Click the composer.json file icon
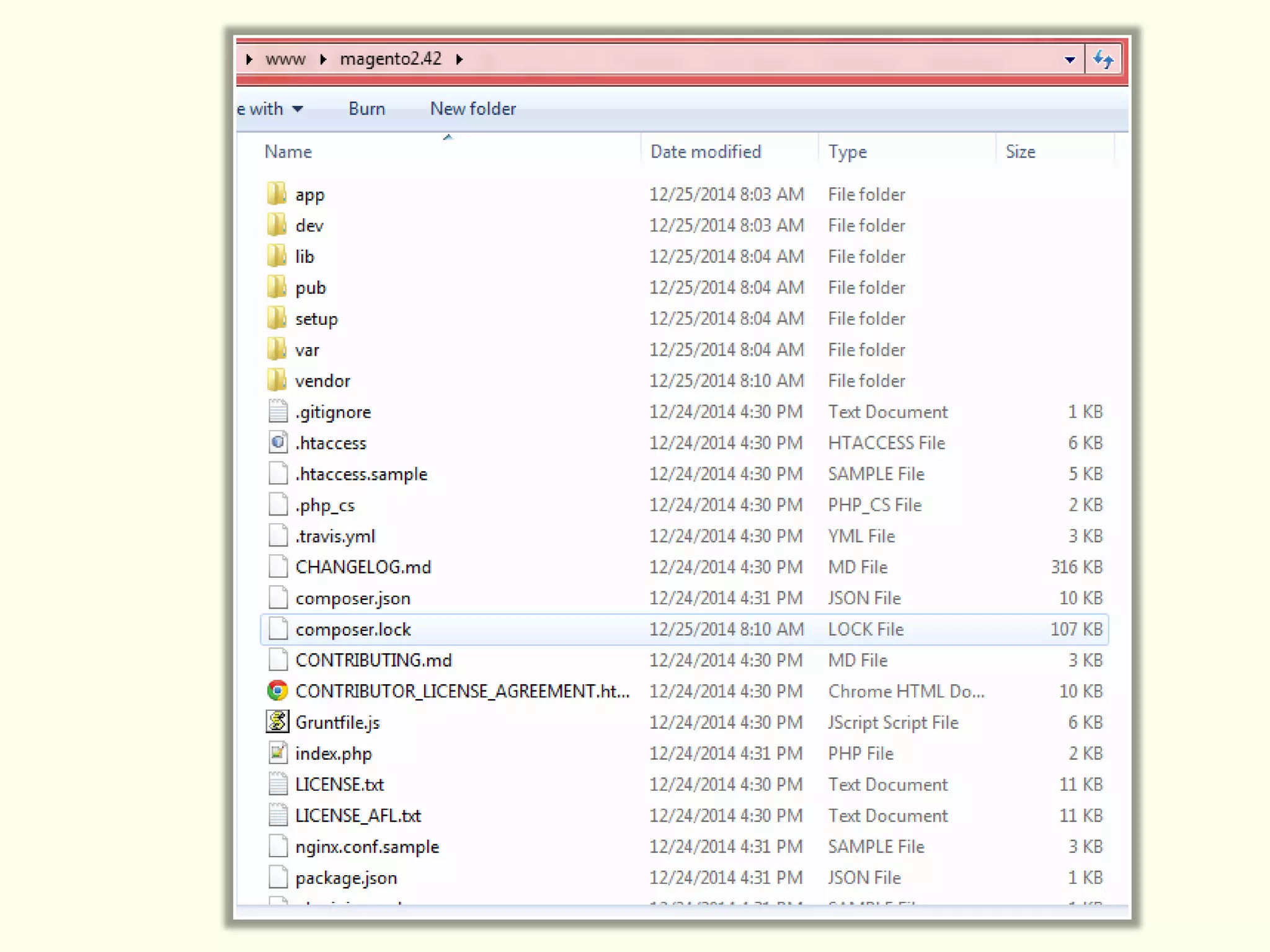This screenshot has width=1270, height=952. (278, 597)
